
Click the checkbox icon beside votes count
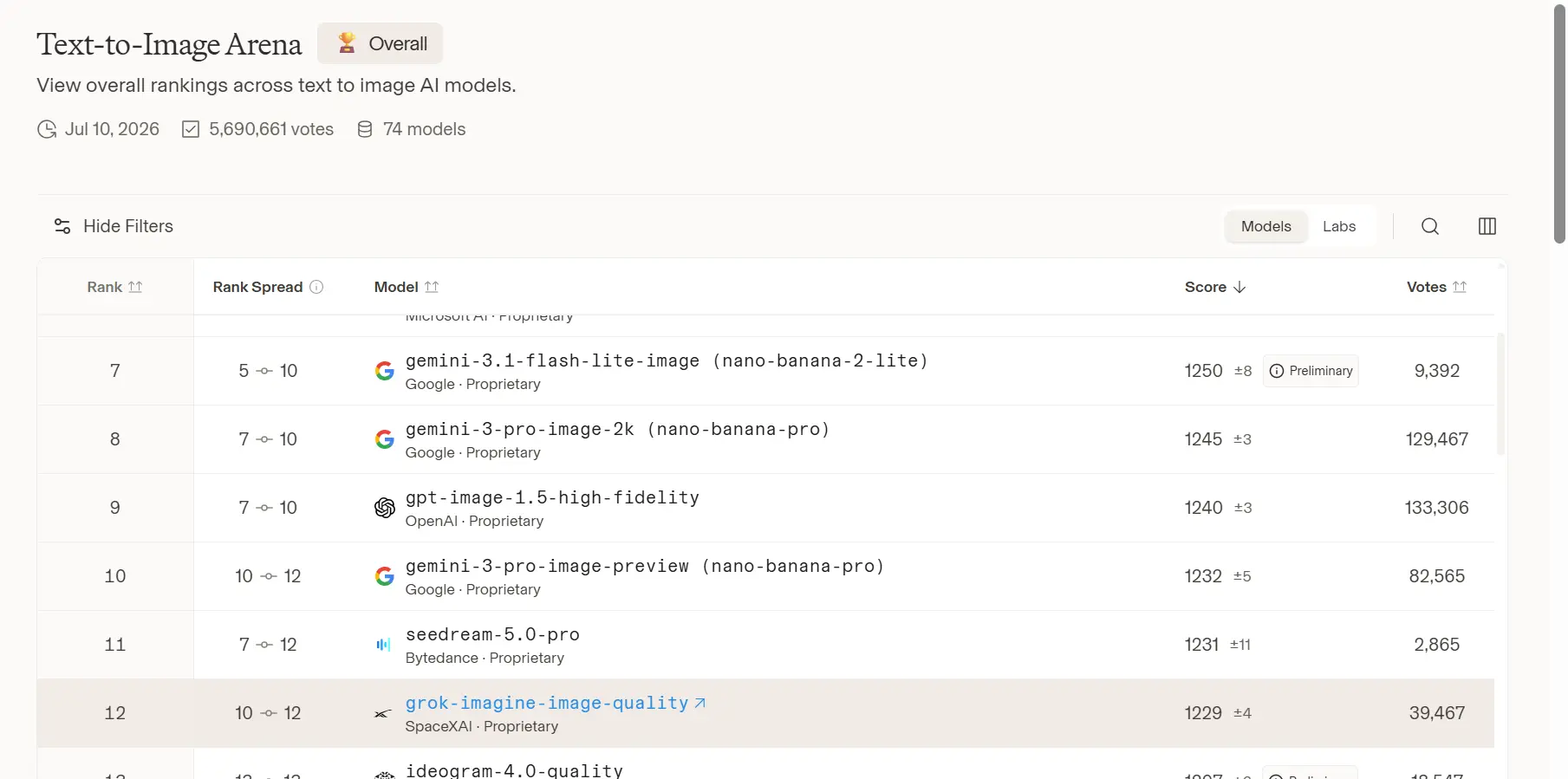tap(191, 129)
